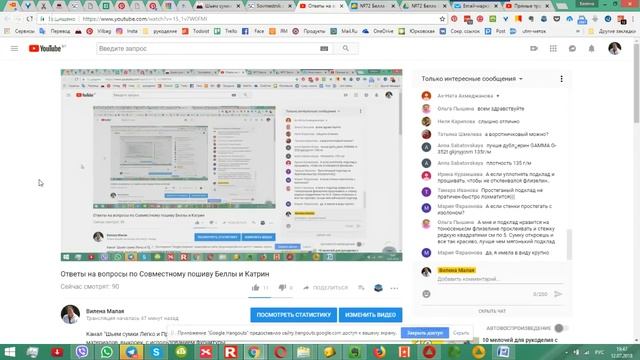640x360 pixels.
Task: Click the chat panel scrollbar
Action: pos(569,244)
